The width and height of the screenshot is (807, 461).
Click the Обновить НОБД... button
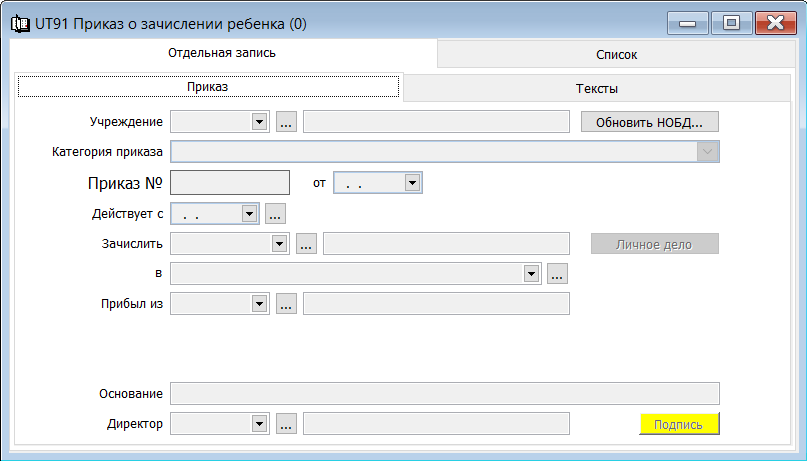click(650, 122)
